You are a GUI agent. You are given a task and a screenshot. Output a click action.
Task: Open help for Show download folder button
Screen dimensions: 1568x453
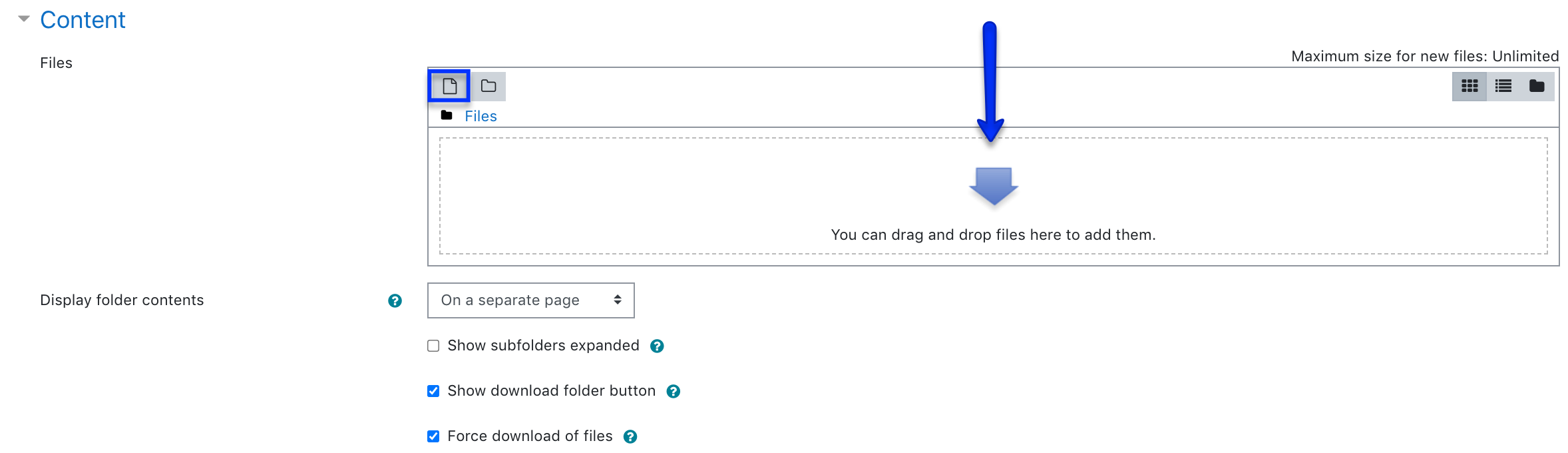tap(674, 391)
